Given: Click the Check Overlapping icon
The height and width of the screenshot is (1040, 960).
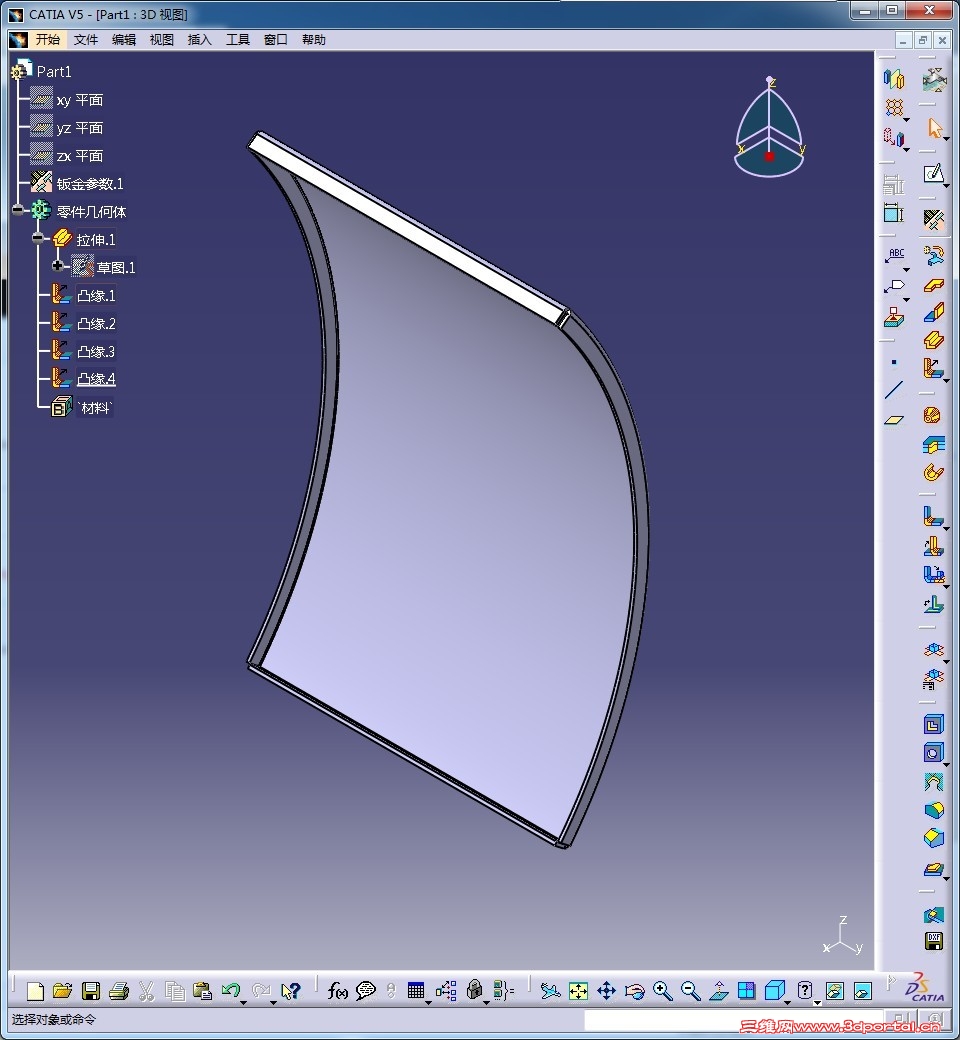Looking at the screenshot, I should [x=933, y=915].
